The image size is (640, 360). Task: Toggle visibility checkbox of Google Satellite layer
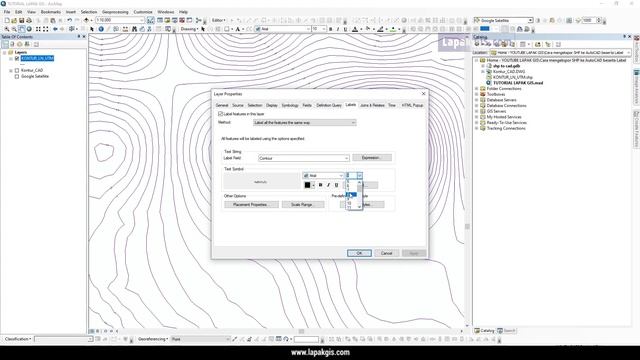pyautogui.click(x=17, y=76)
